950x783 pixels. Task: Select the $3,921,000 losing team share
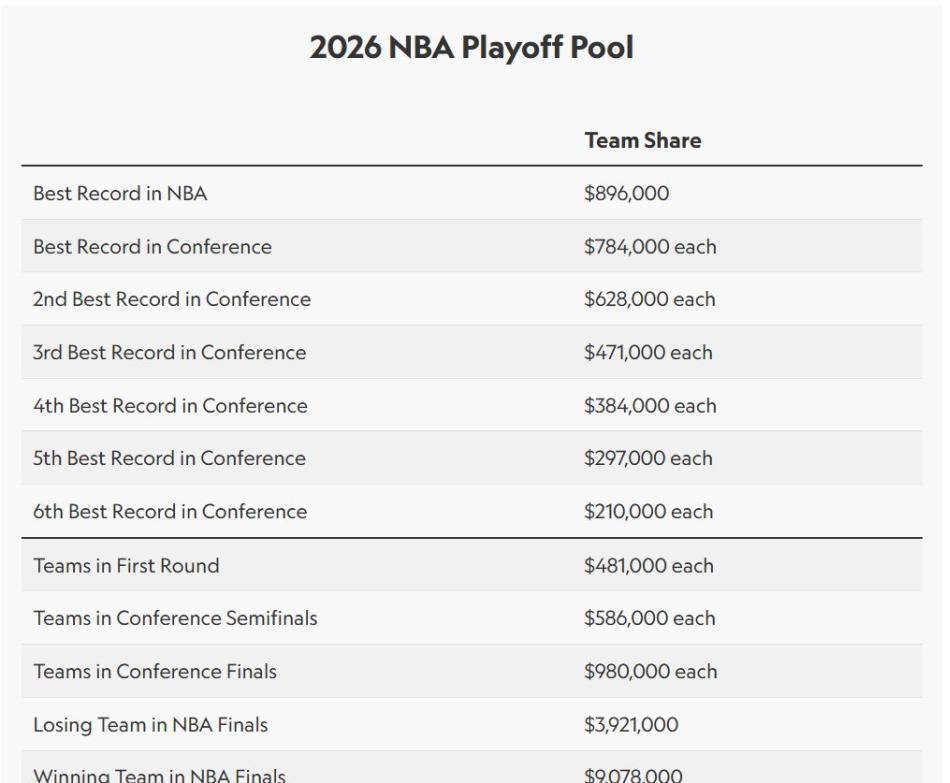click(631, 725)
